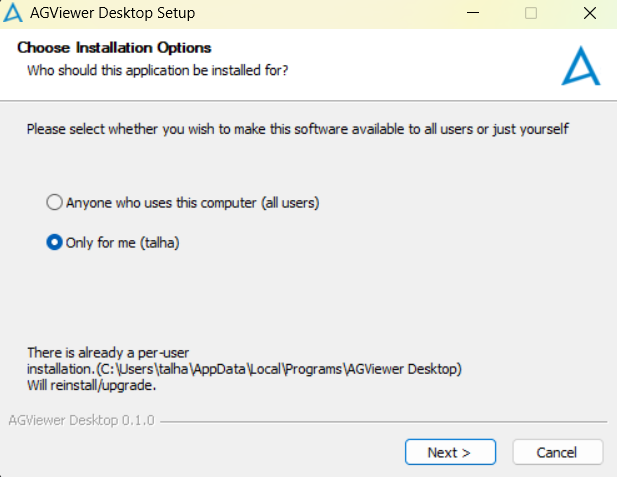This screenshot has height=477, width=617.
Task: Cancel the installation
Action: click(x=557, y=452)
